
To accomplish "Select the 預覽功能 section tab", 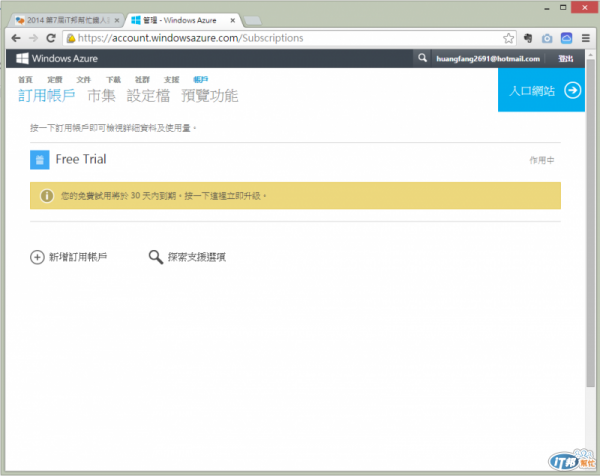I will [210, 96].
